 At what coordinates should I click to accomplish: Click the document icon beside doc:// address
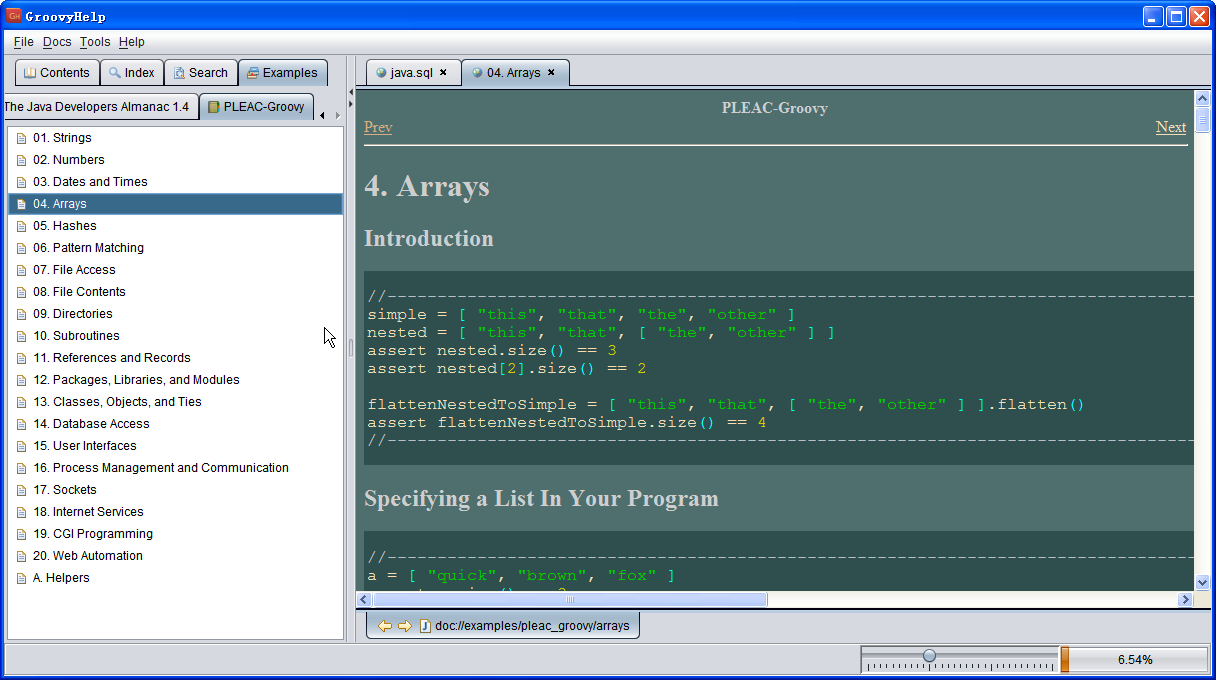pos(425,626)
